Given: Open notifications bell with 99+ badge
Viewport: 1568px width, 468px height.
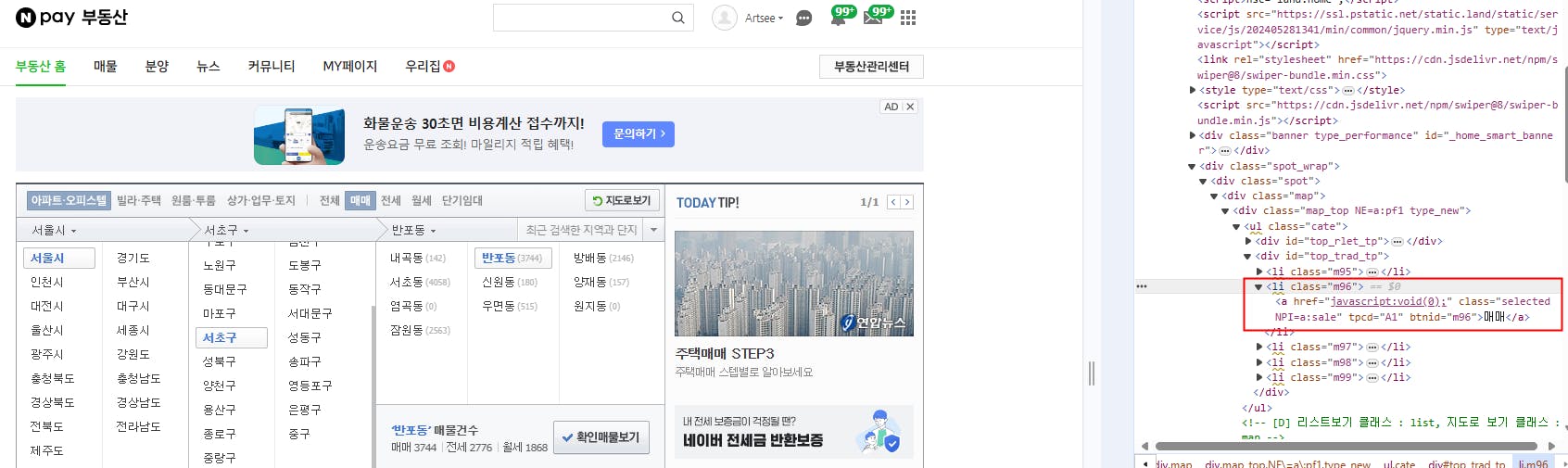Looking at the screenshot, I should (x=840, y=17).
